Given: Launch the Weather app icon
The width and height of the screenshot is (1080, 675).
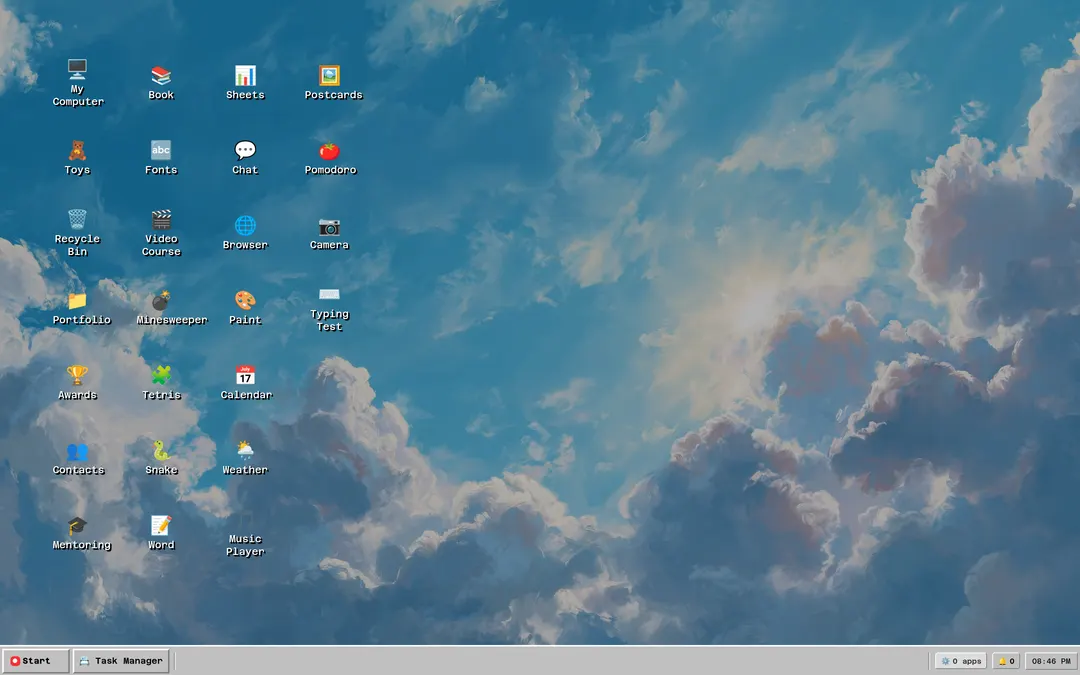Looking at the screenshot, I should [245, 450].
